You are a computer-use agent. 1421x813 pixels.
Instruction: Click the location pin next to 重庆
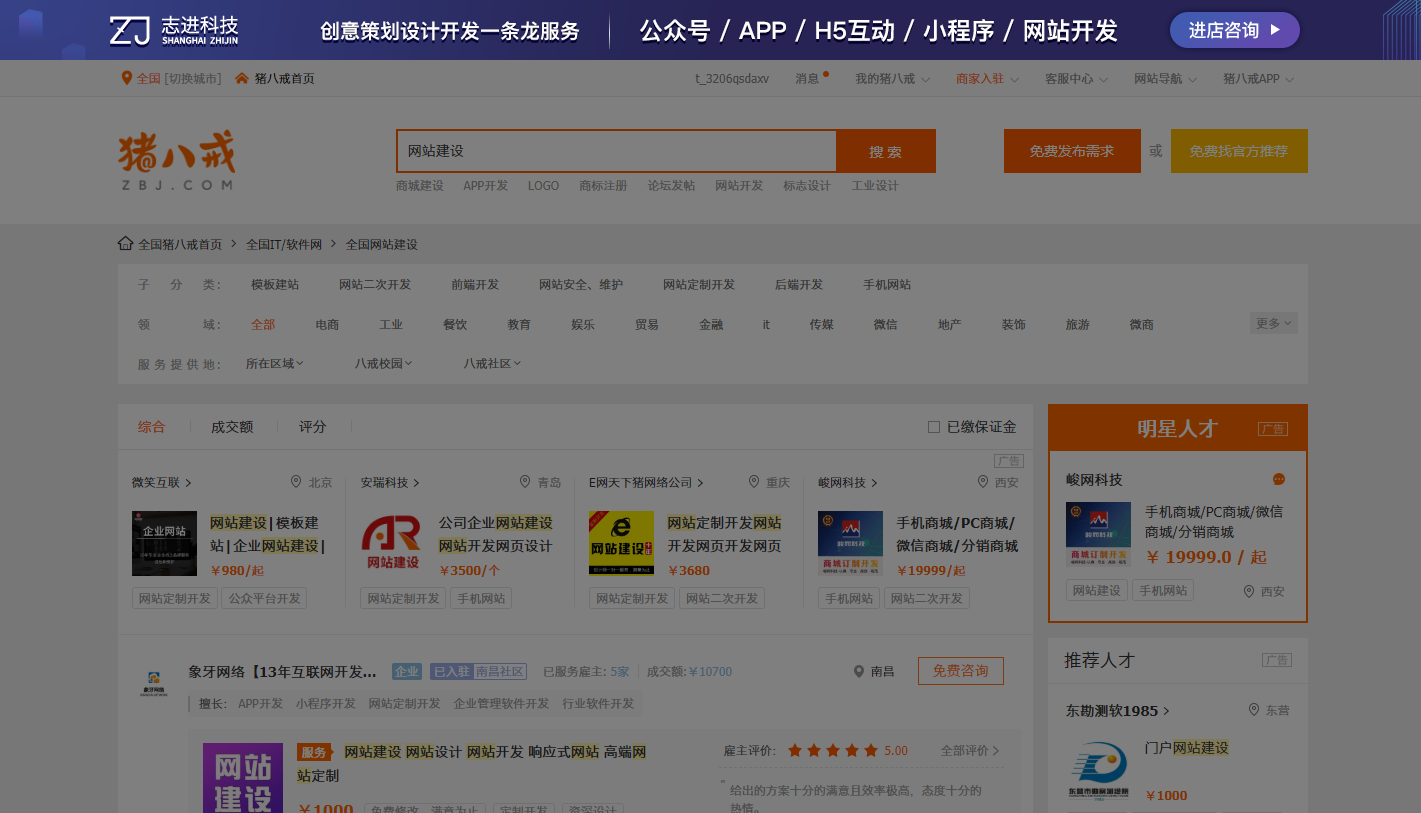754,482
